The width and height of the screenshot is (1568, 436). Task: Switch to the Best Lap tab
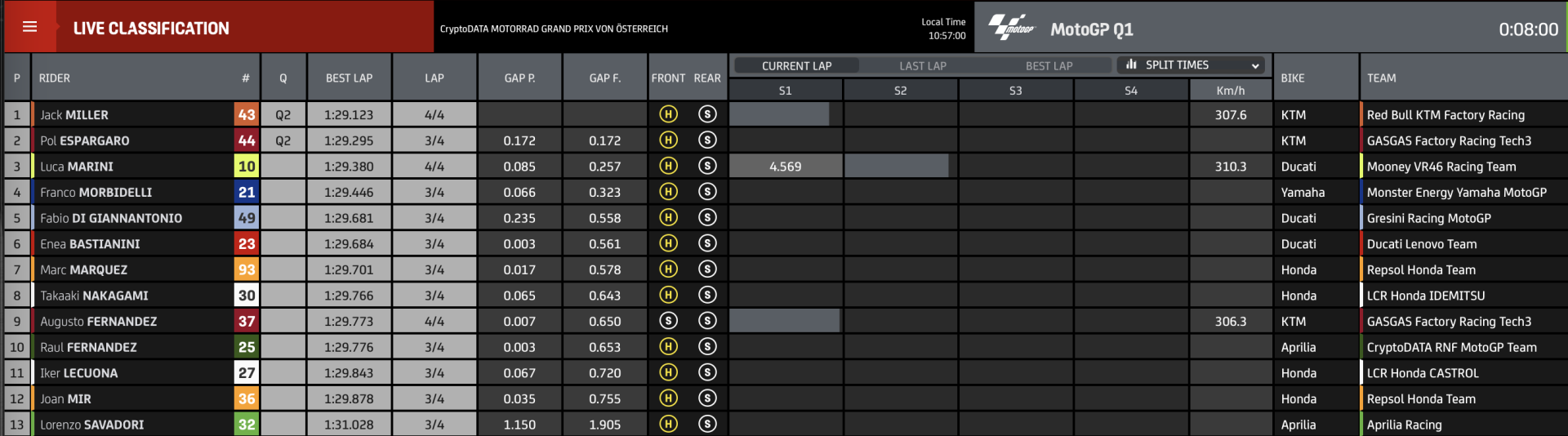[1049, 66]
